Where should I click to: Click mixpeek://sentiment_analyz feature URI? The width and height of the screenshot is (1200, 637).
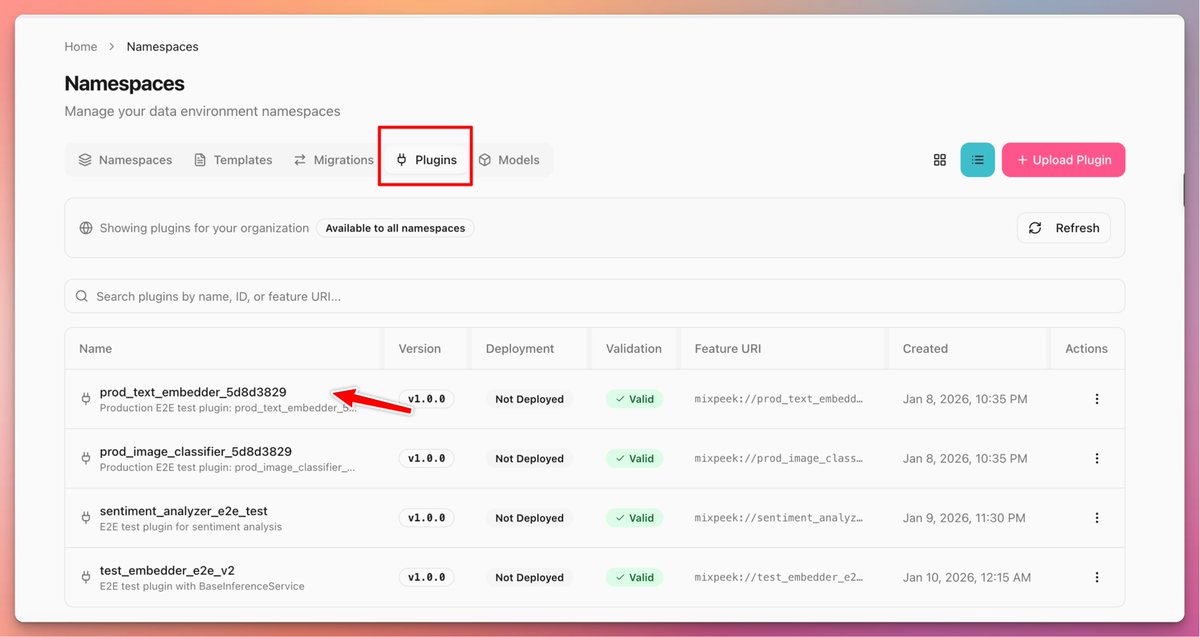coord(779,518)
